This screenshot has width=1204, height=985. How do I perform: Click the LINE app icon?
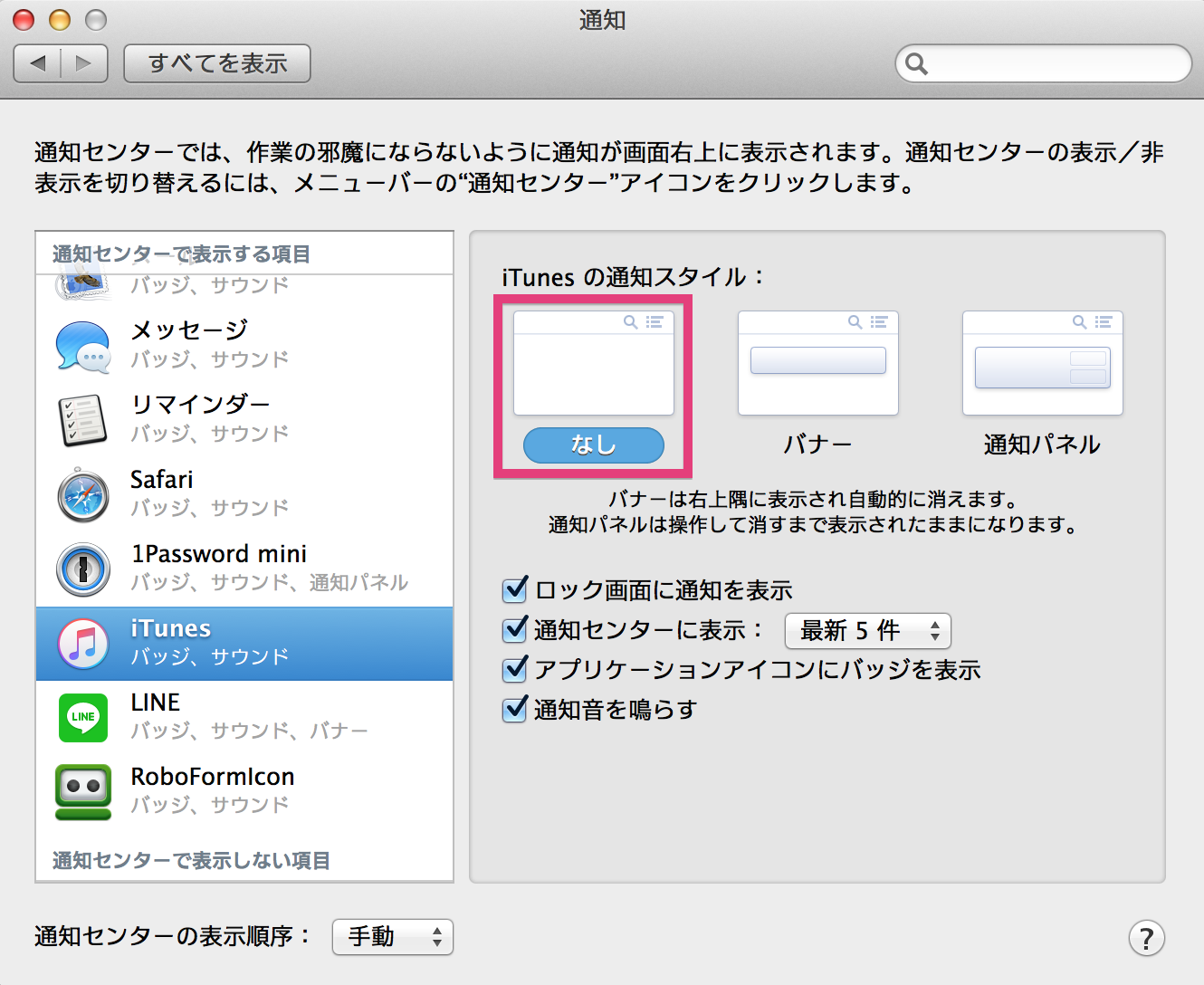click(83, 717)
